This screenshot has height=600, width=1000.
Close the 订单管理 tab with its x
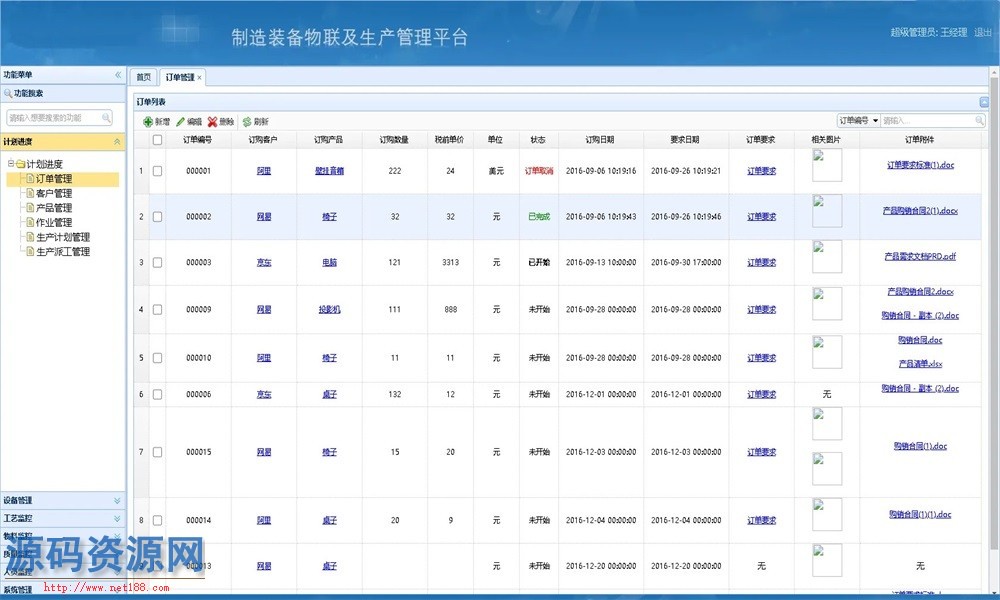point(199,77)
